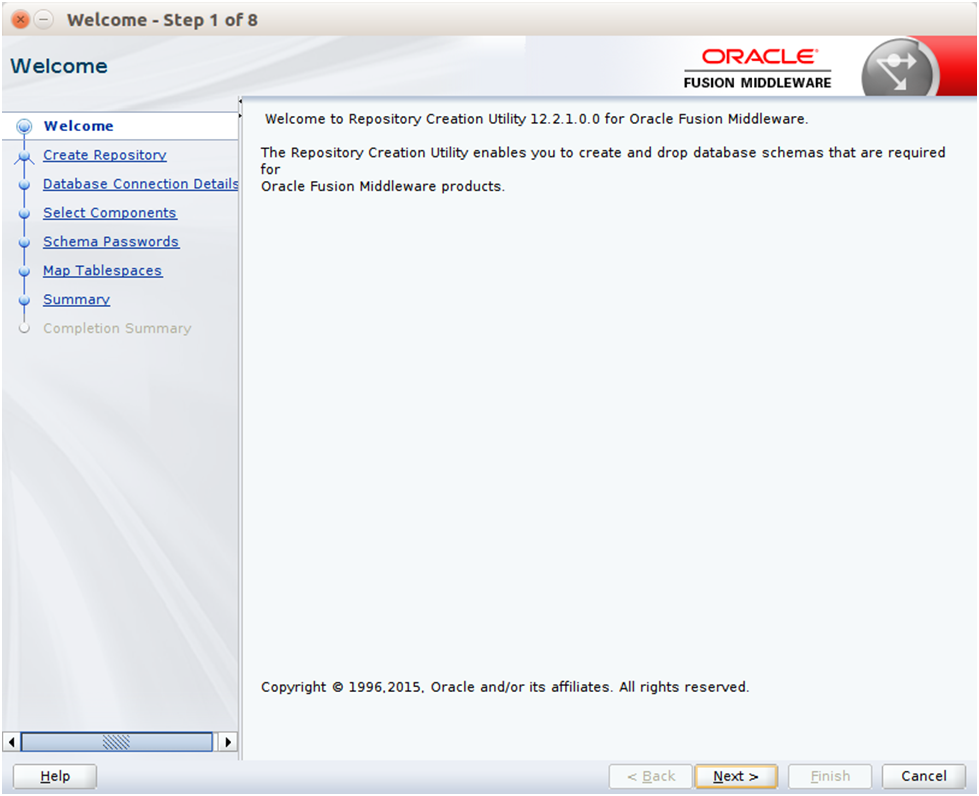The height and width of the screenshot is (796, 979).
Task: Click the Oracle Fusion Middleware logo
Action: tap(757, 69)
